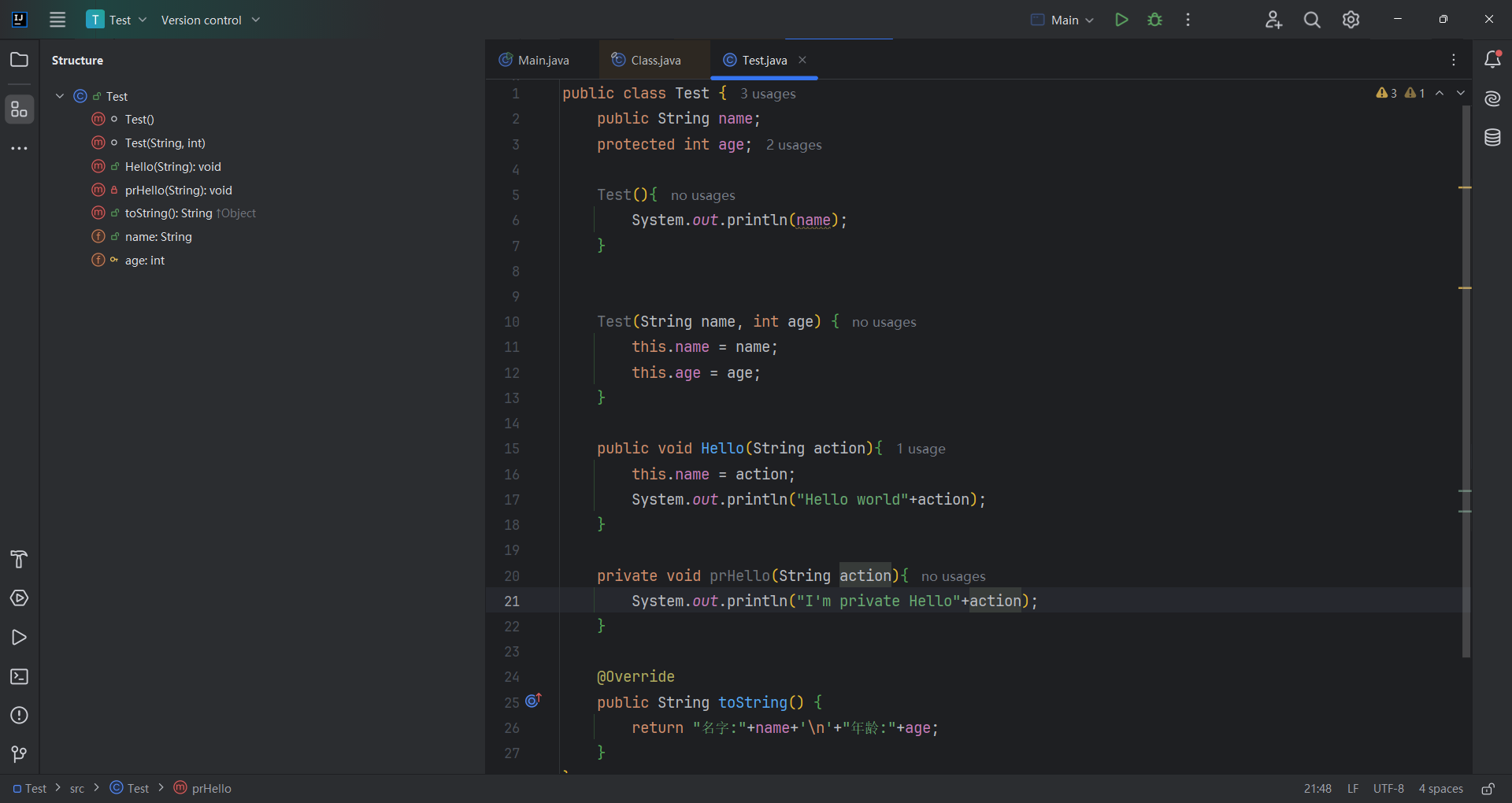The width and height of the screenshot is (1512, 803).
Task: Open More tool windows ellipsis in left sidebar
Action: click(19, 148)
